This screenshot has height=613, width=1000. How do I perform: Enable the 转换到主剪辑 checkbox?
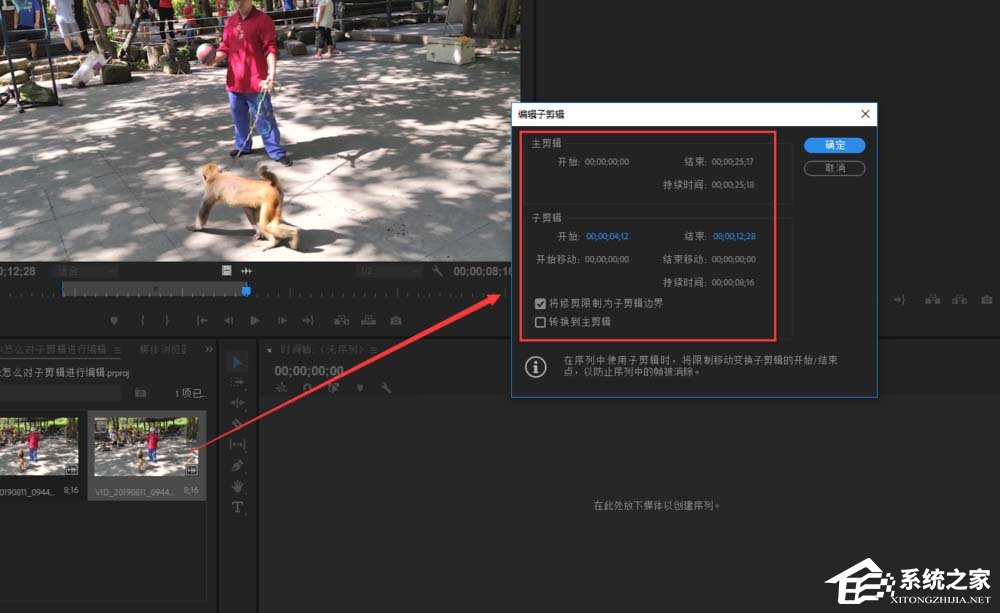(540, 324)
